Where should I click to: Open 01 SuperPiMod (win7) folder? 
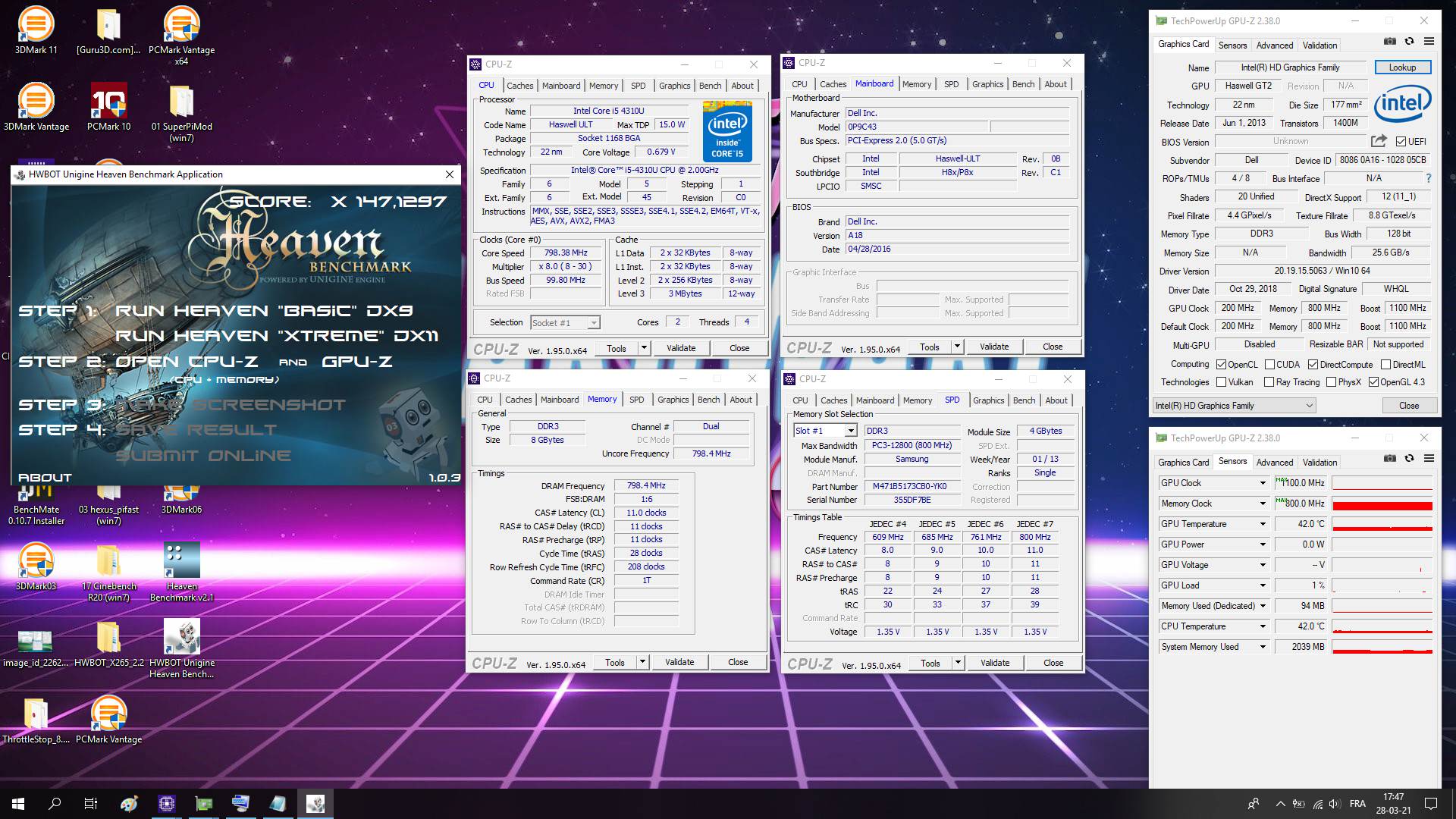tap(181, 112)
